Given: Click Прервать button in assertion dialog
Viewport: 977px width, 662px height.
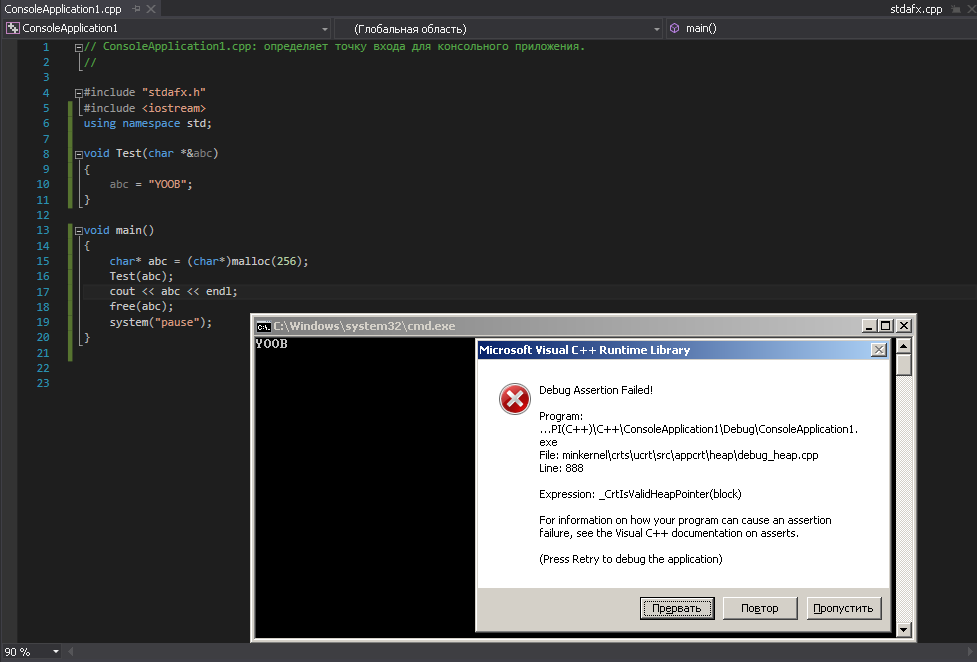Looking at the screenshot, I should 677,608.
